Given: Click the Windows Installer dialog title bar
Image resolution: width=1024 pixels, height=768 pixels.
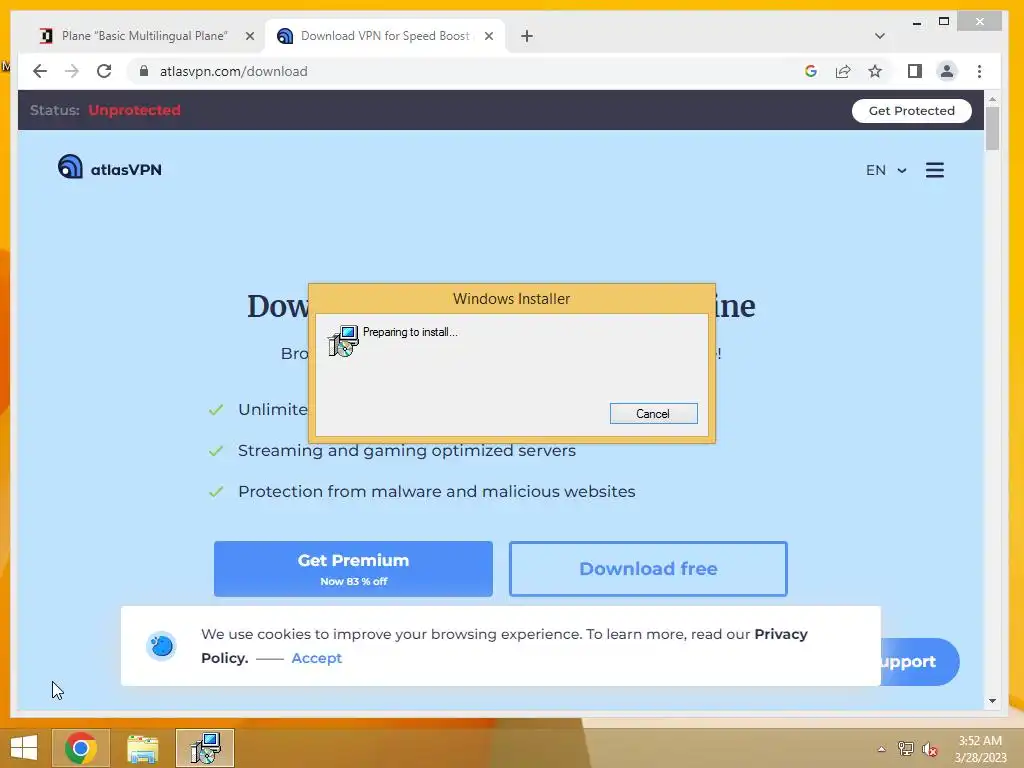Looking at the screenshot, I should pos(511,298).
